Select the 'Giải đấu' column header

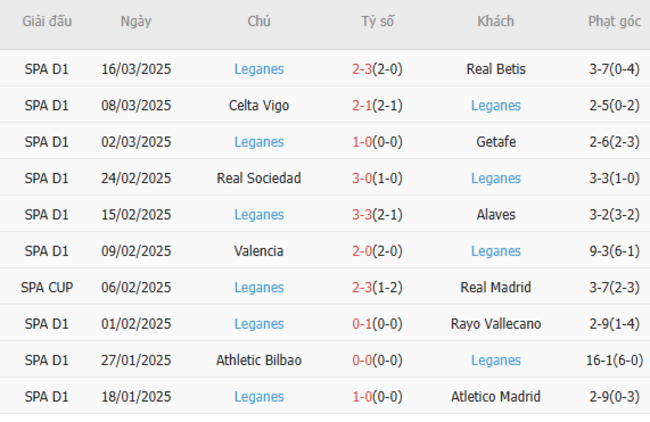(47, 21)
